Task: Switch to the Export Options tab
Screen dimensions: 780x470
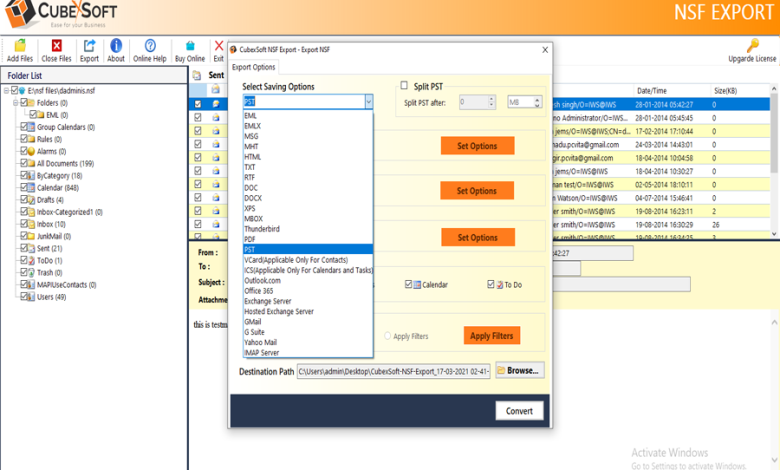Action: [x=254, y=67]
